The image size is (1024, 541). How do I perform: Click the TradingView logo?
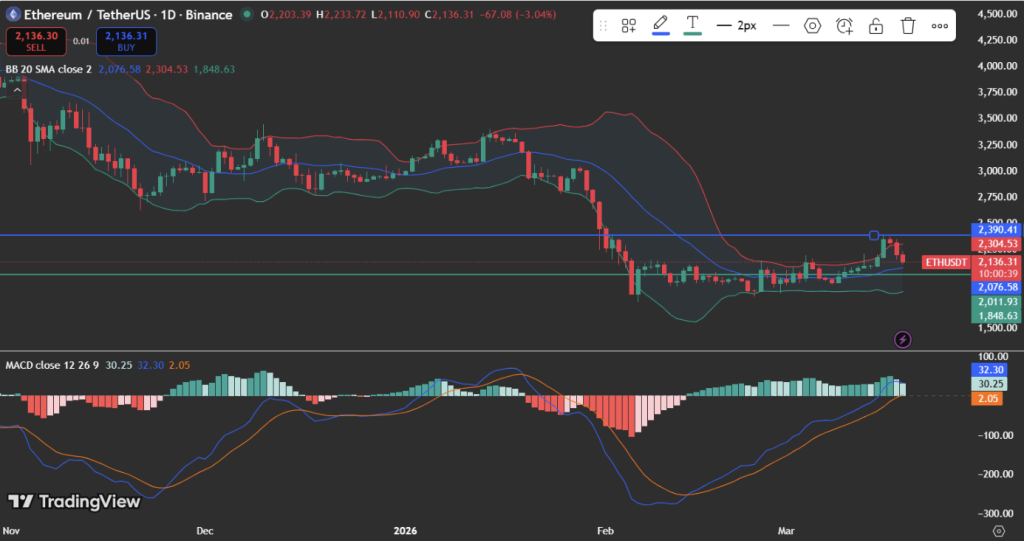[74, 502]
